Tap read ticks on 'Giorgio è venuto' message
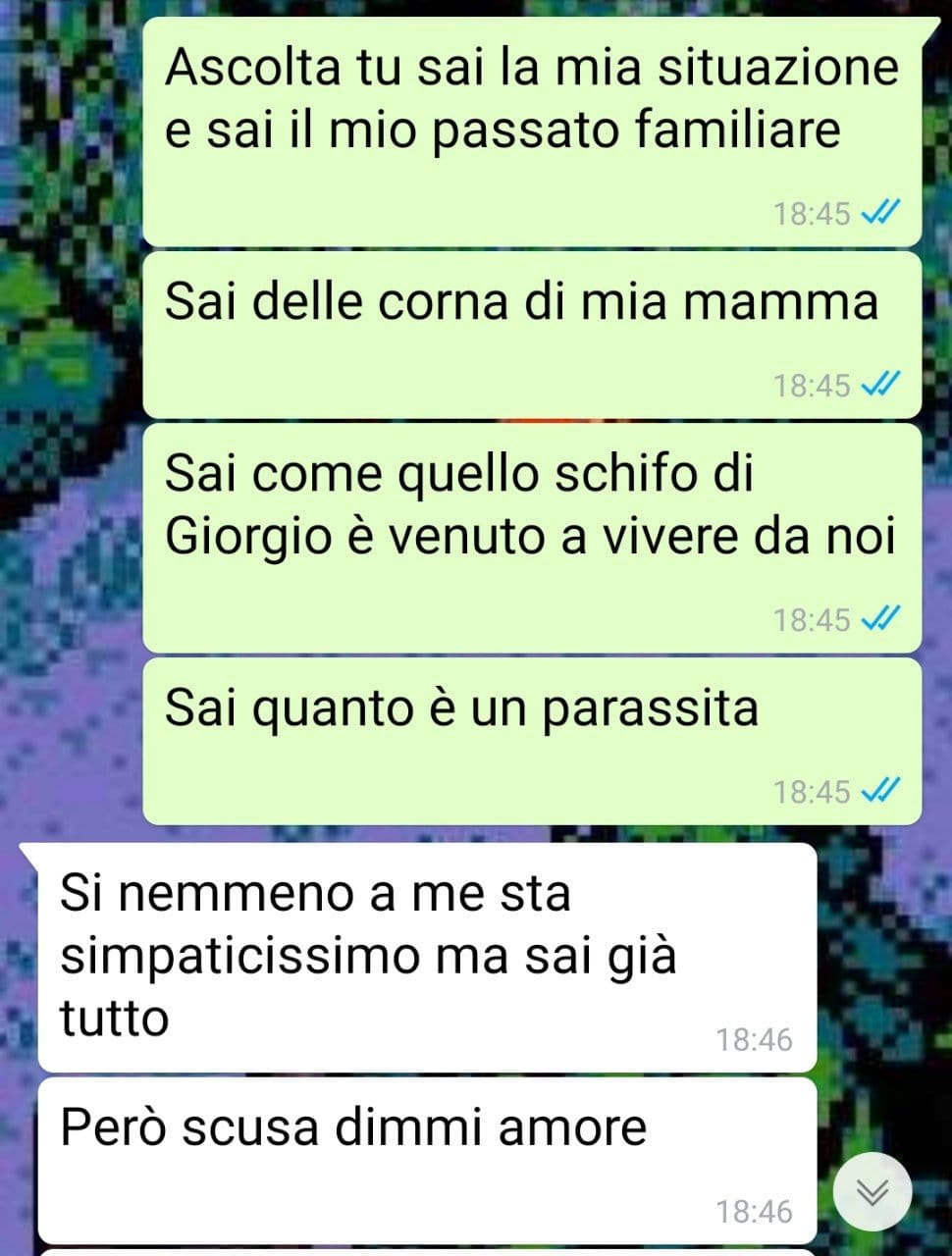This screenshot has width=952, height=1256. pyautogui.click(x=879, y=619)
